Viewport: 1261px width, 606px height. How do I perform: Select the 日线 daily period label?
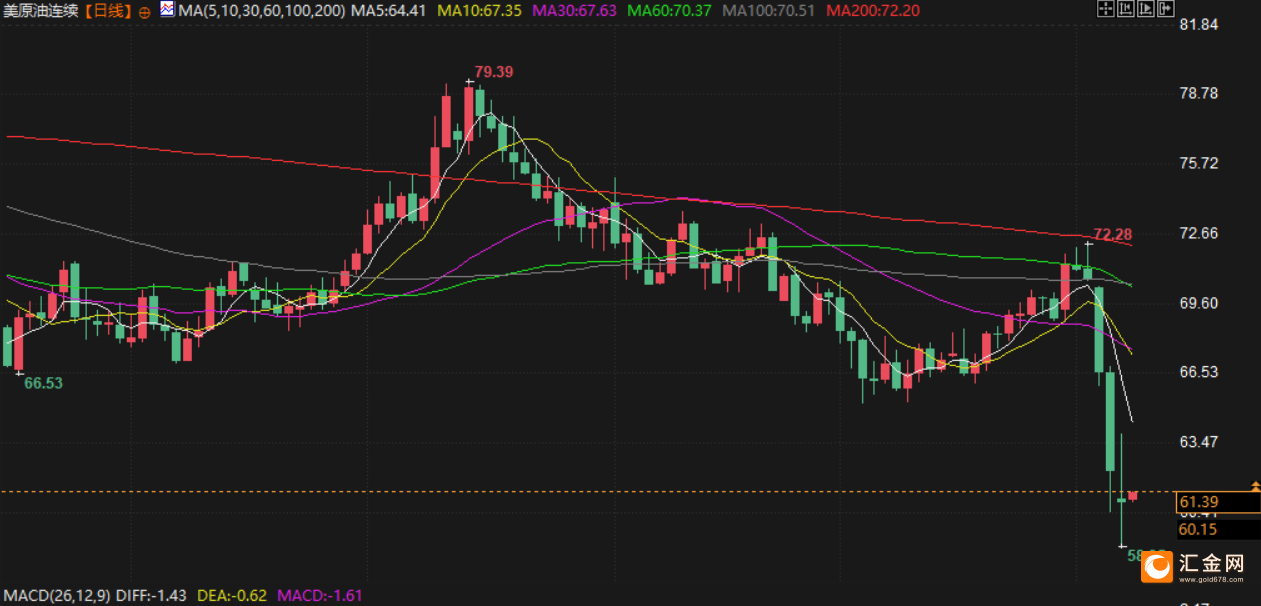pos(109,12)
